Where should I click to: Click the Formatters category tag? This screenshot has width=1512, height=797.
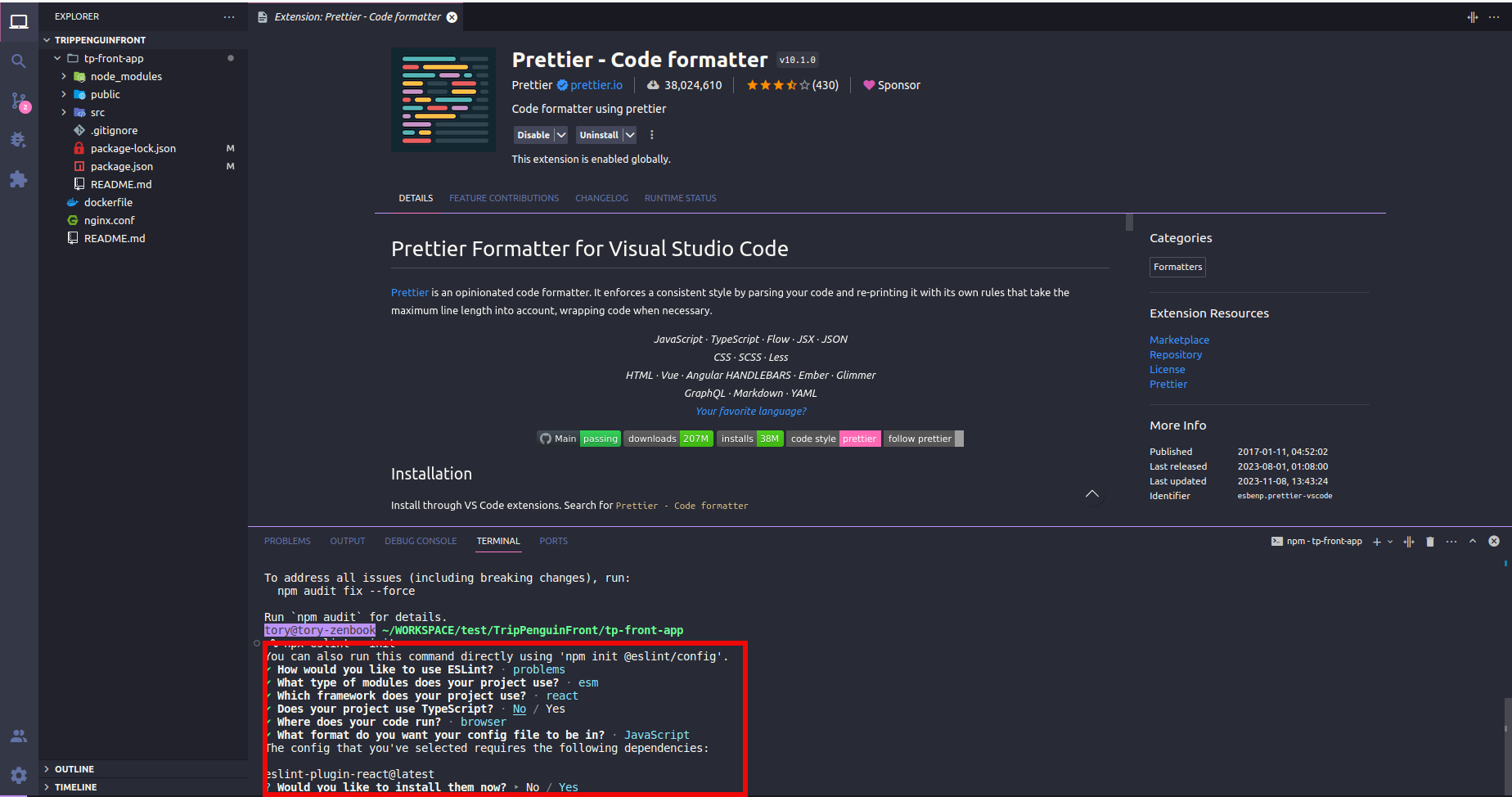click(1177, 267)
